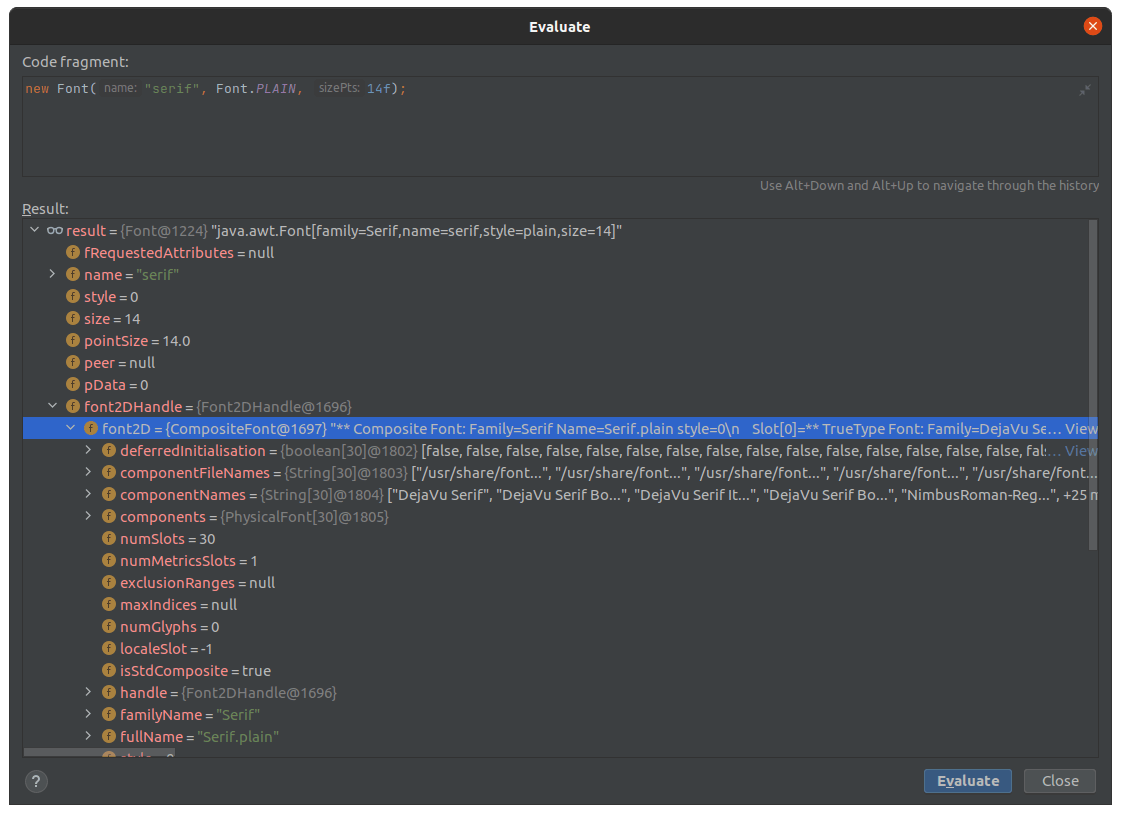
Task: Click the watch glasses icon beside result
Action: (55, 231)
